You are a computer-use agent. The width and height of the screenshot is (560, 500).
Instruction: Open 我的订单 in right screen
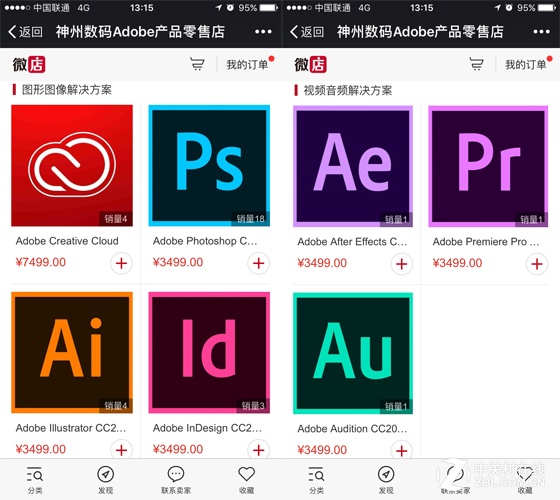[526, 65]
